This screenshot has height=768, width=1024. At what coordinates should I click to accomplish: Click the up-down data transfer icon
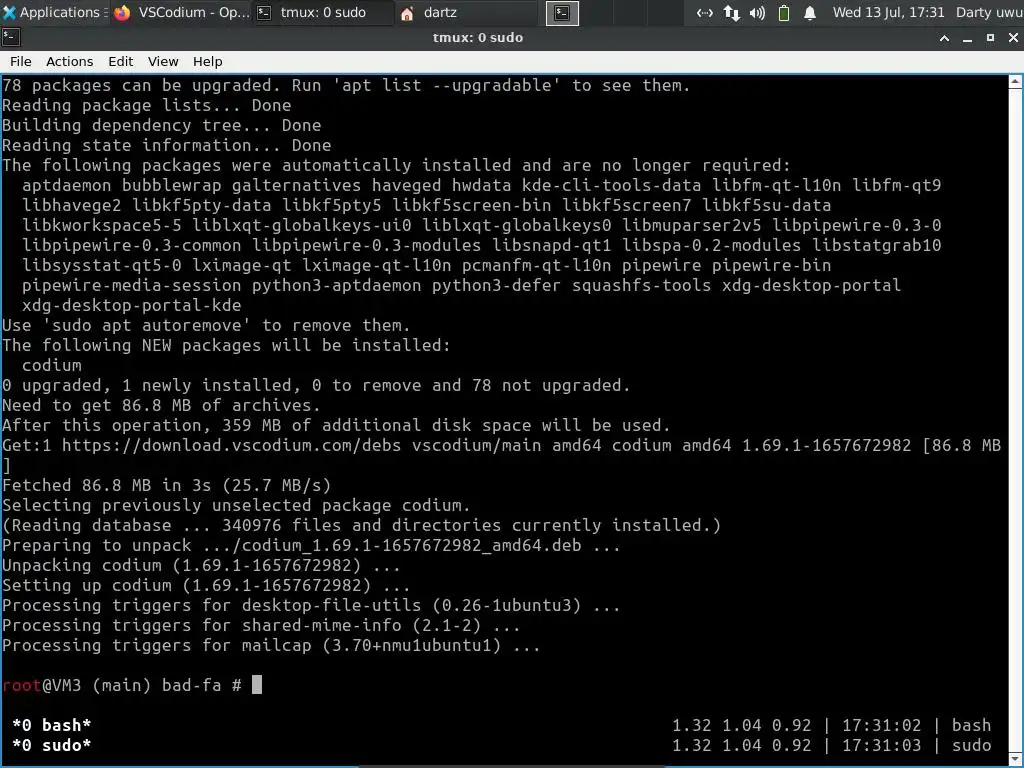[731, 13]
